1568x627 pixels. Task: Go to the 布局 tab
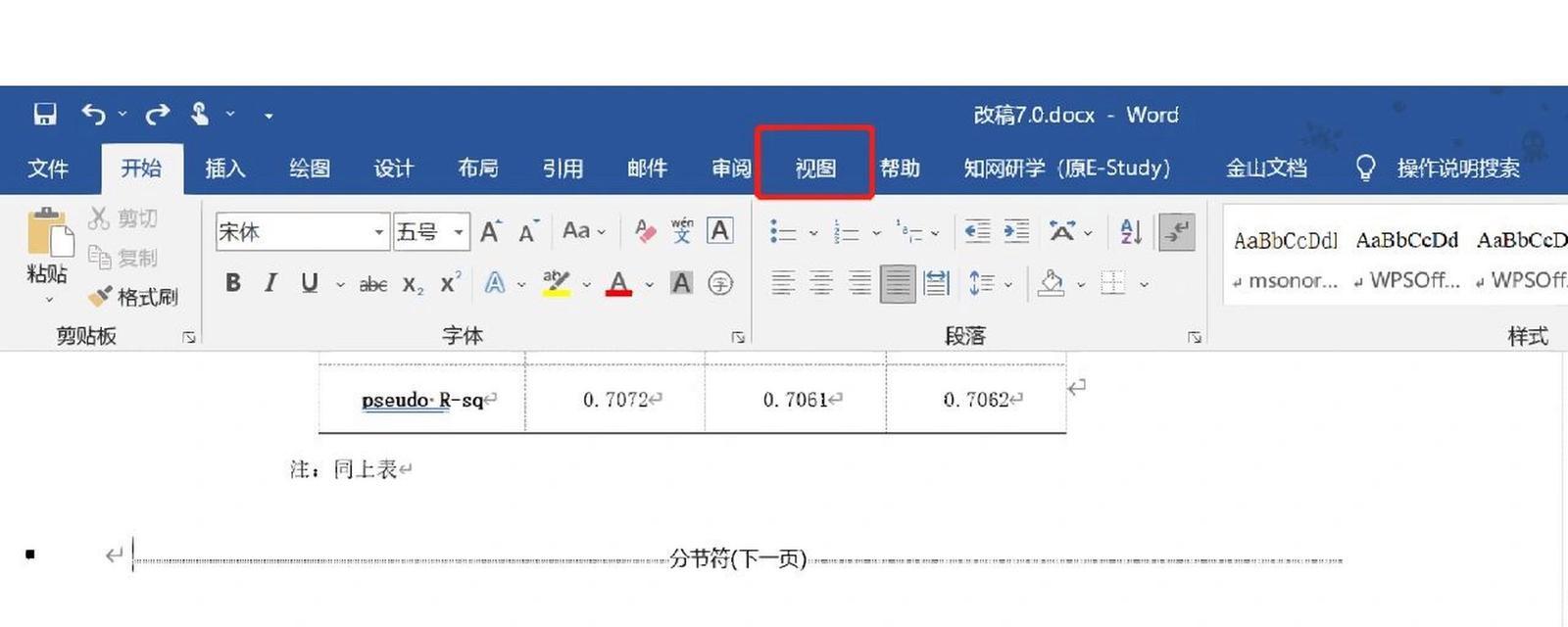[478, 169]
